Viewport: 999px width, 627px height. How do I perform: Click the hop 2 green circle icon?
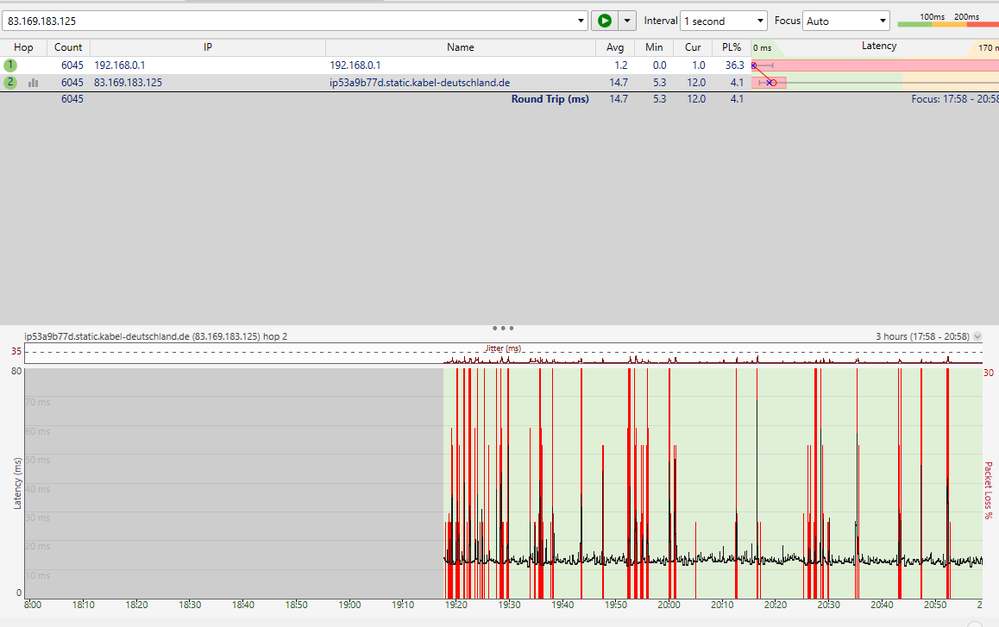pos(11,82)
